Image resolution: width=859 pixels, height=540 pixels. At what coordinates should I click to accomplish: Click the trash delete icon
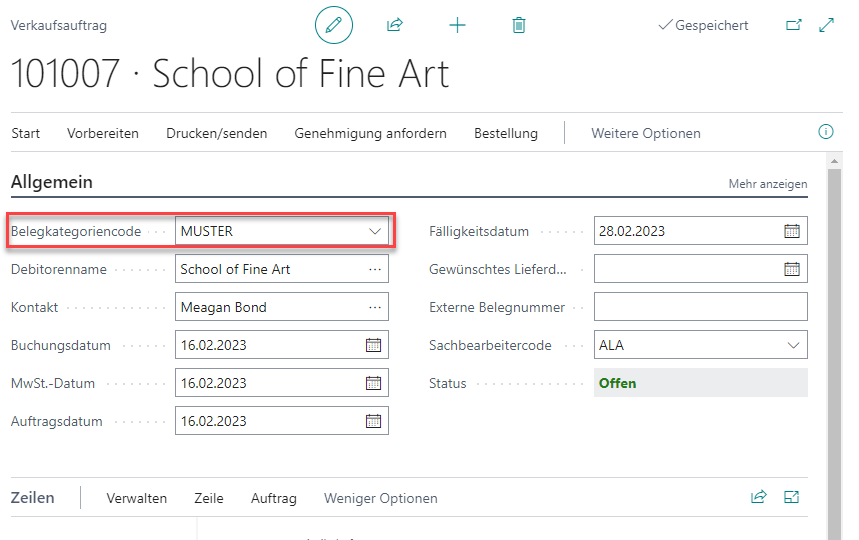click(519, 25)
